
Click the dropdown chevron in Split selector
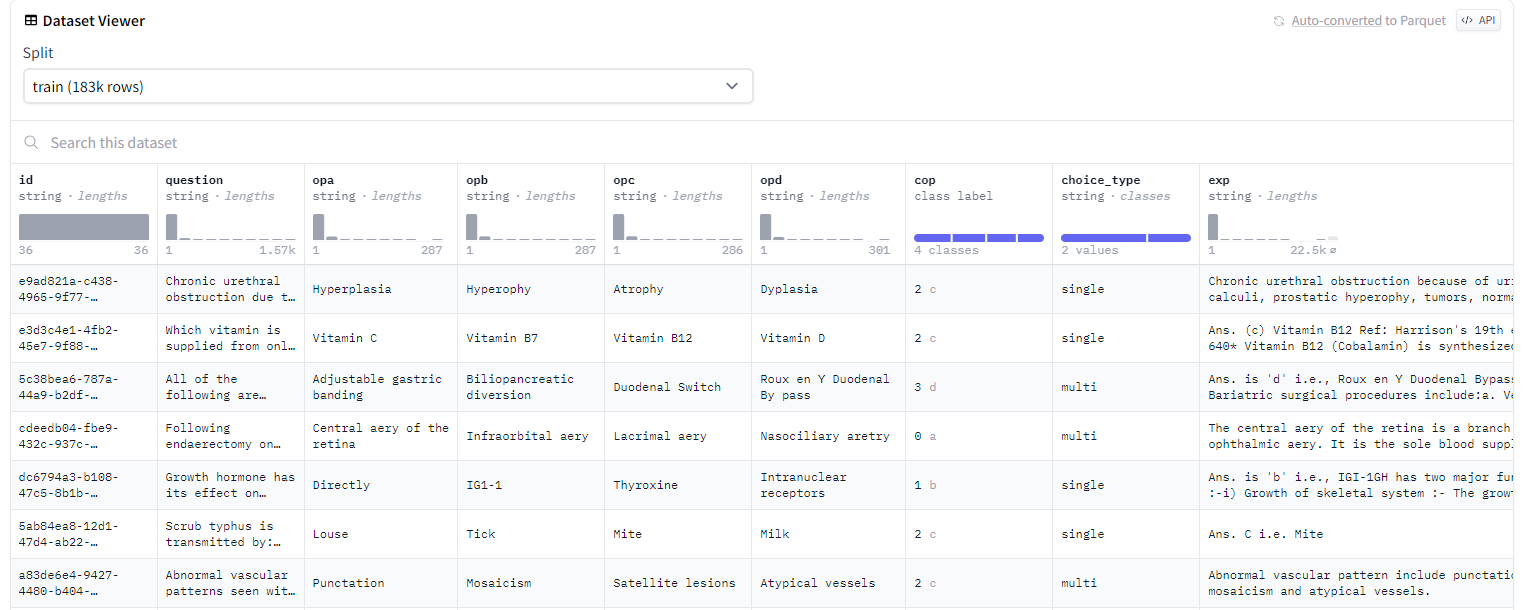[x=731, y=87]
